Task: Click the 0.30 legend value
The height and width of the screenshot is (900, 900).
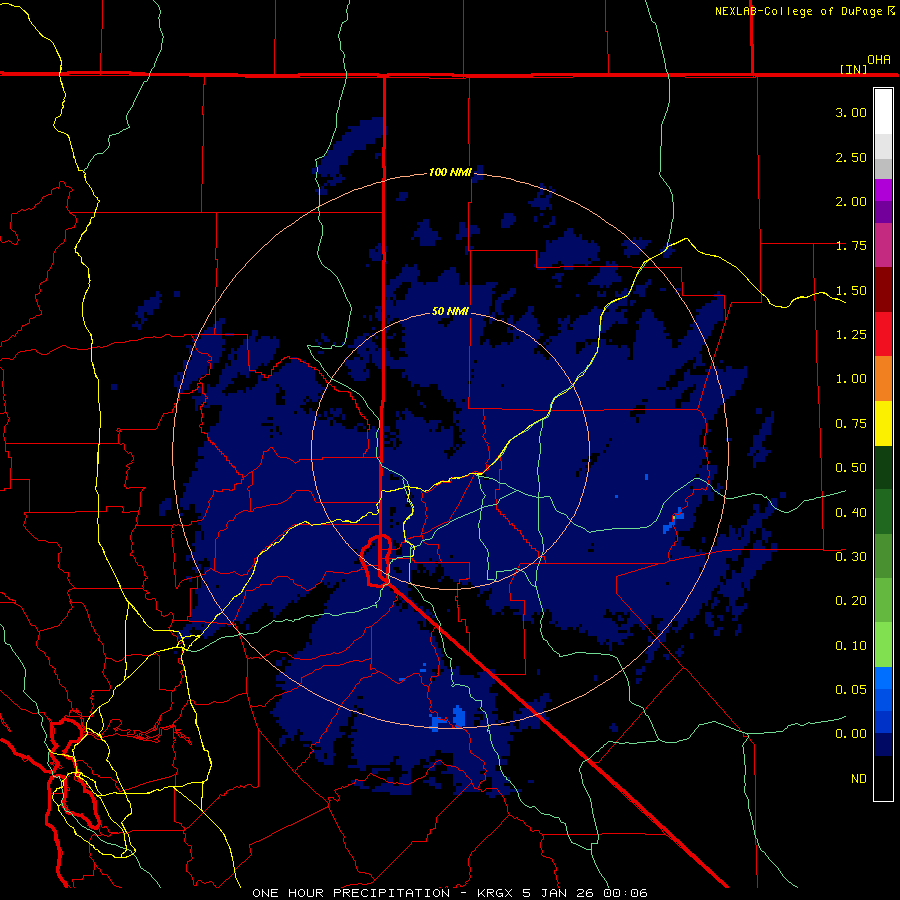Action: point(851,556)
